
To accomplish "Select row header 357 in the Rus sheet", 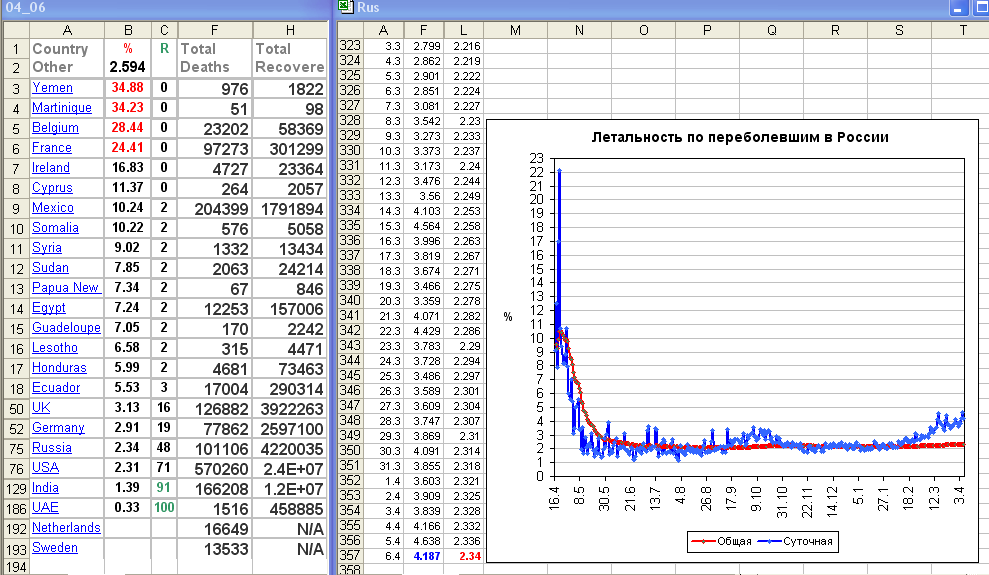I will click(350, 556).
